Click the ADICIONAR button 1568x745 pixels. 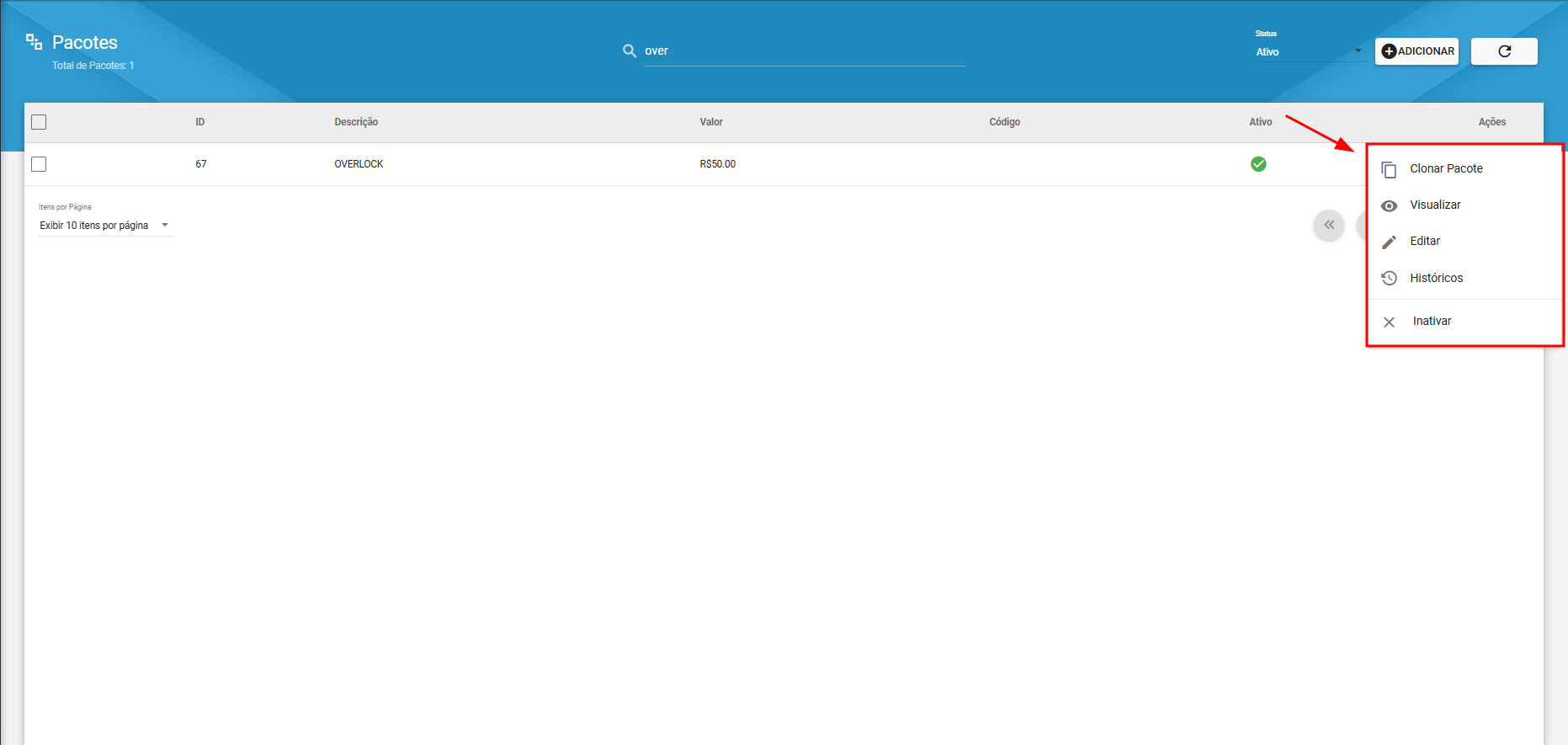click(x=1417, y=51)
